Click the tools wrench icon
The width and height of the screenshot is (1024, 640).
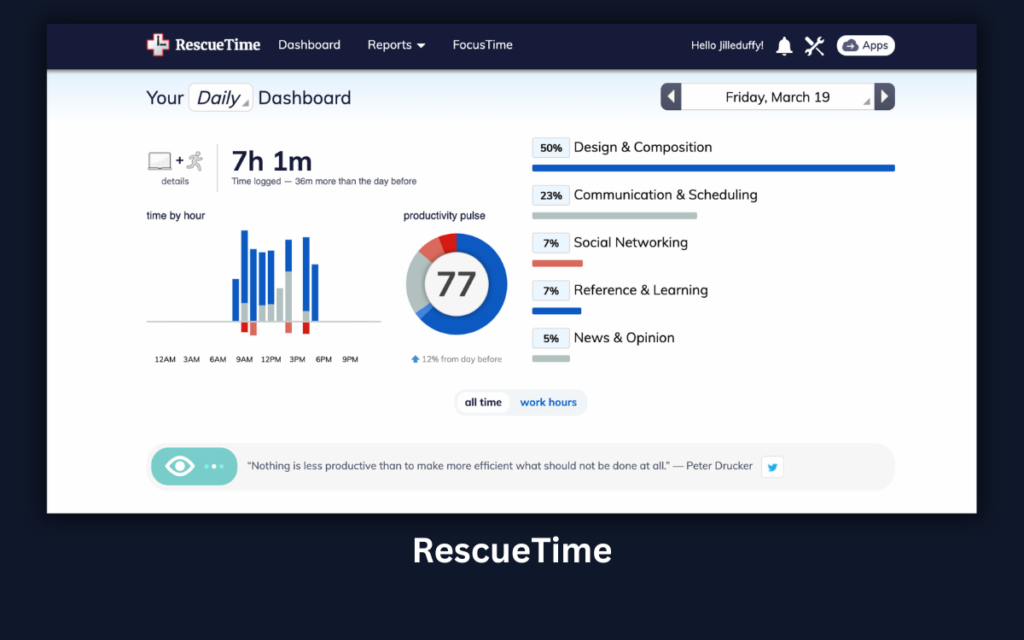[x=814, y=45]
